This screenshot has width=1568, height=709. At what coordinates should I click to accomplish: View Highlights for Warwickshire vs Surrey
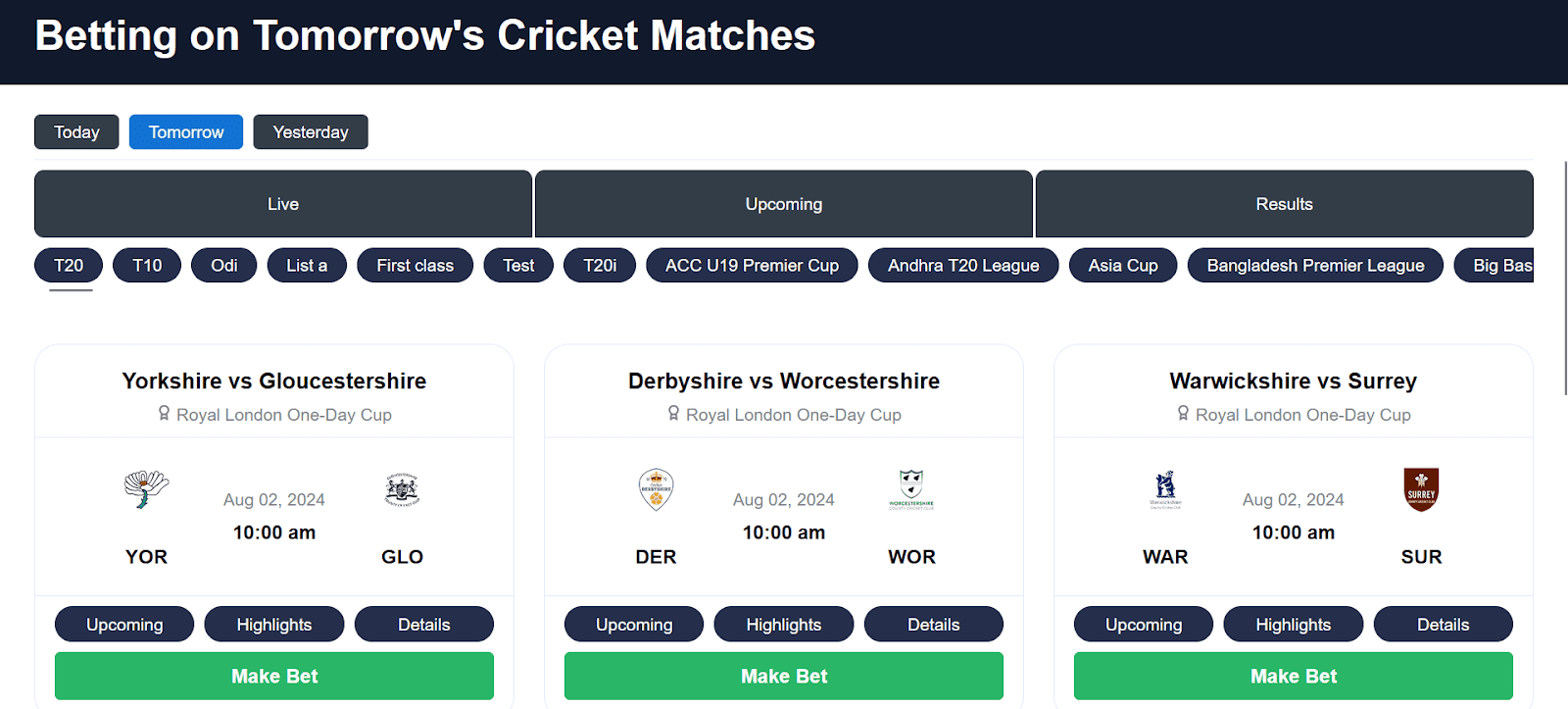tap(1293, 625)
